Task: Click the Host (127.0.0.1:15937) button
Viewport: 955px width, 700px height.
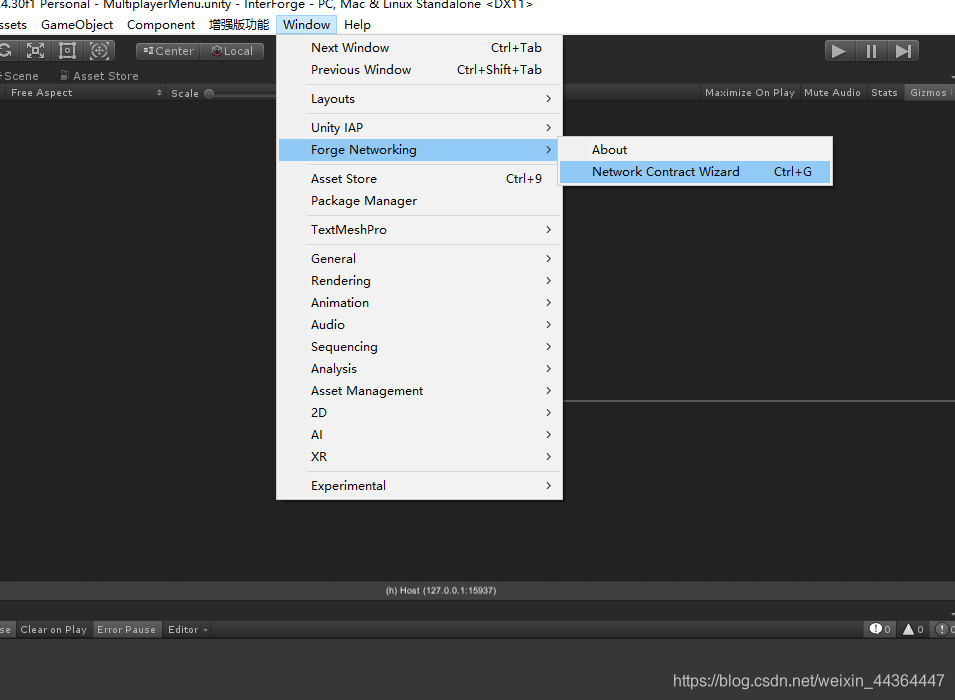Action: pyautogui.click(x=441, y=590)
